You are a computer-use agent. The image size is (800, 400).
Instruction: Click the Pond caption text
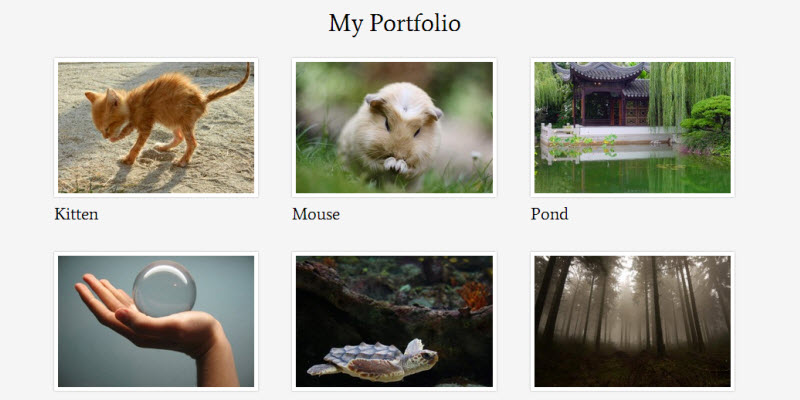click(549, 214)
